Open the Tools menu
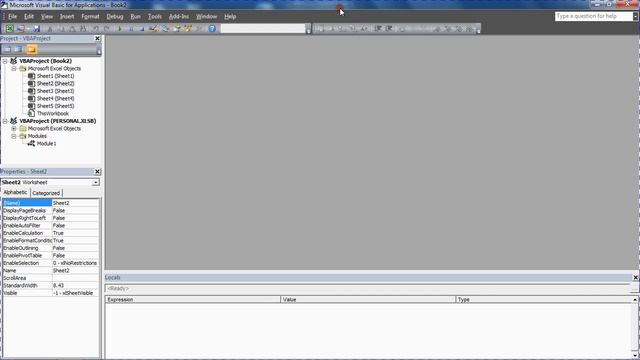Screen dimensions: 640x360 pyautogui.click(x=154, y=16)
